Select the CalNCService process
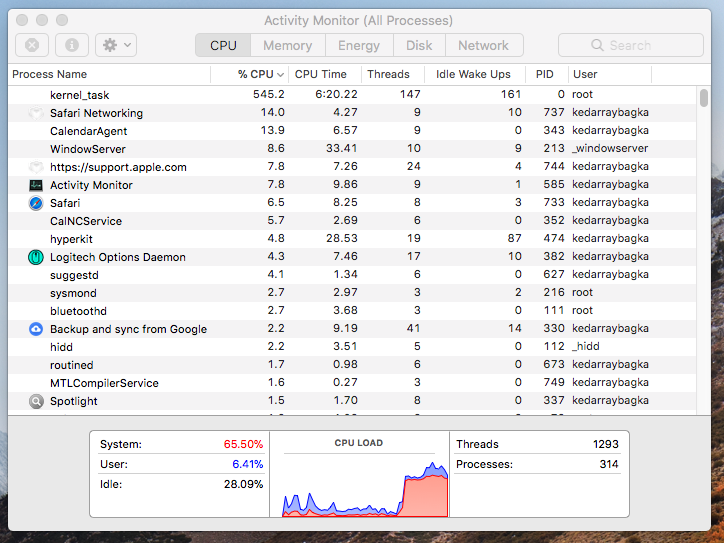Image resolution: width=724 pixels, height=543 pixels. tap(352, 221)
